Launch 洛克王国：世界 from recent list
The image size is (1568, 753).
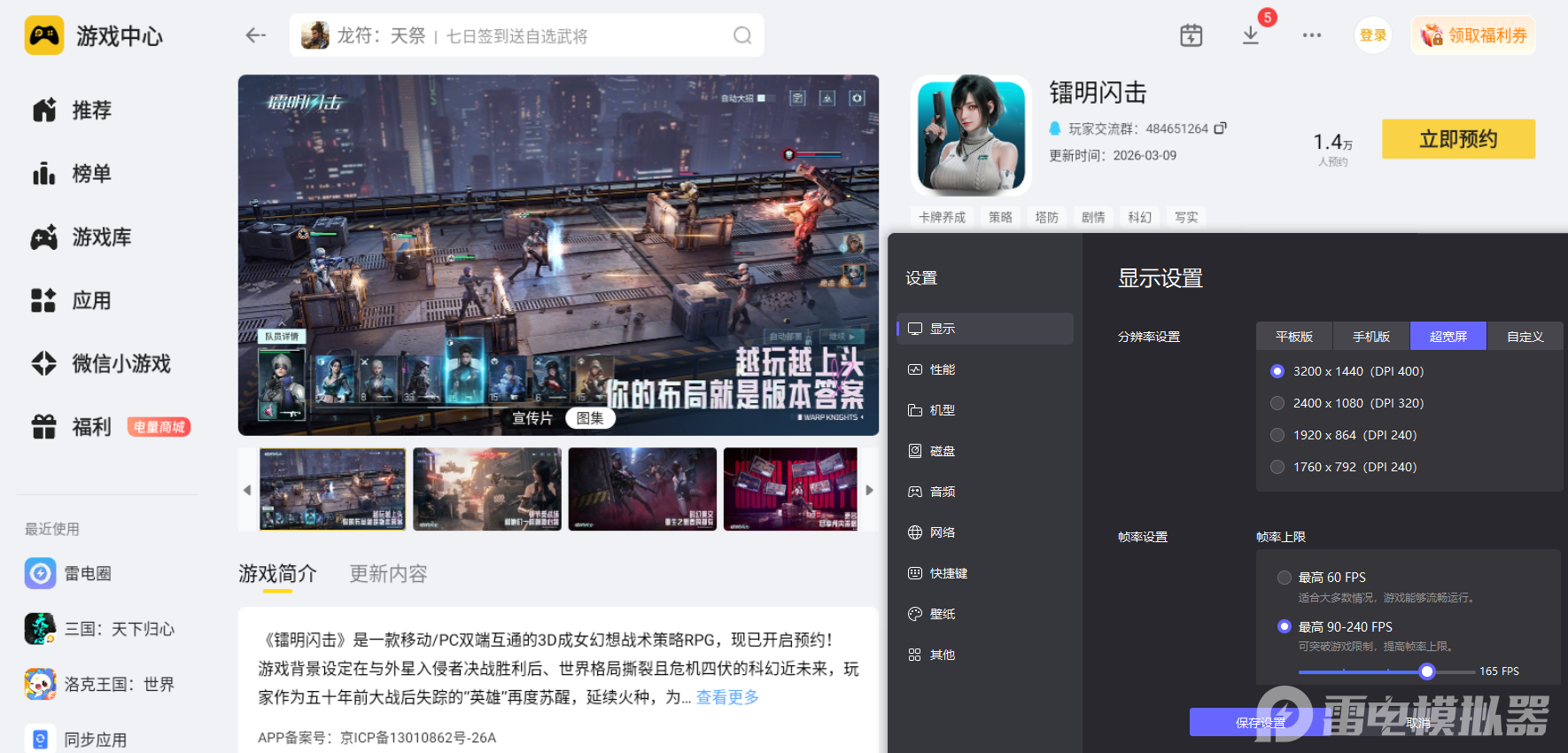tap(100, 684)
